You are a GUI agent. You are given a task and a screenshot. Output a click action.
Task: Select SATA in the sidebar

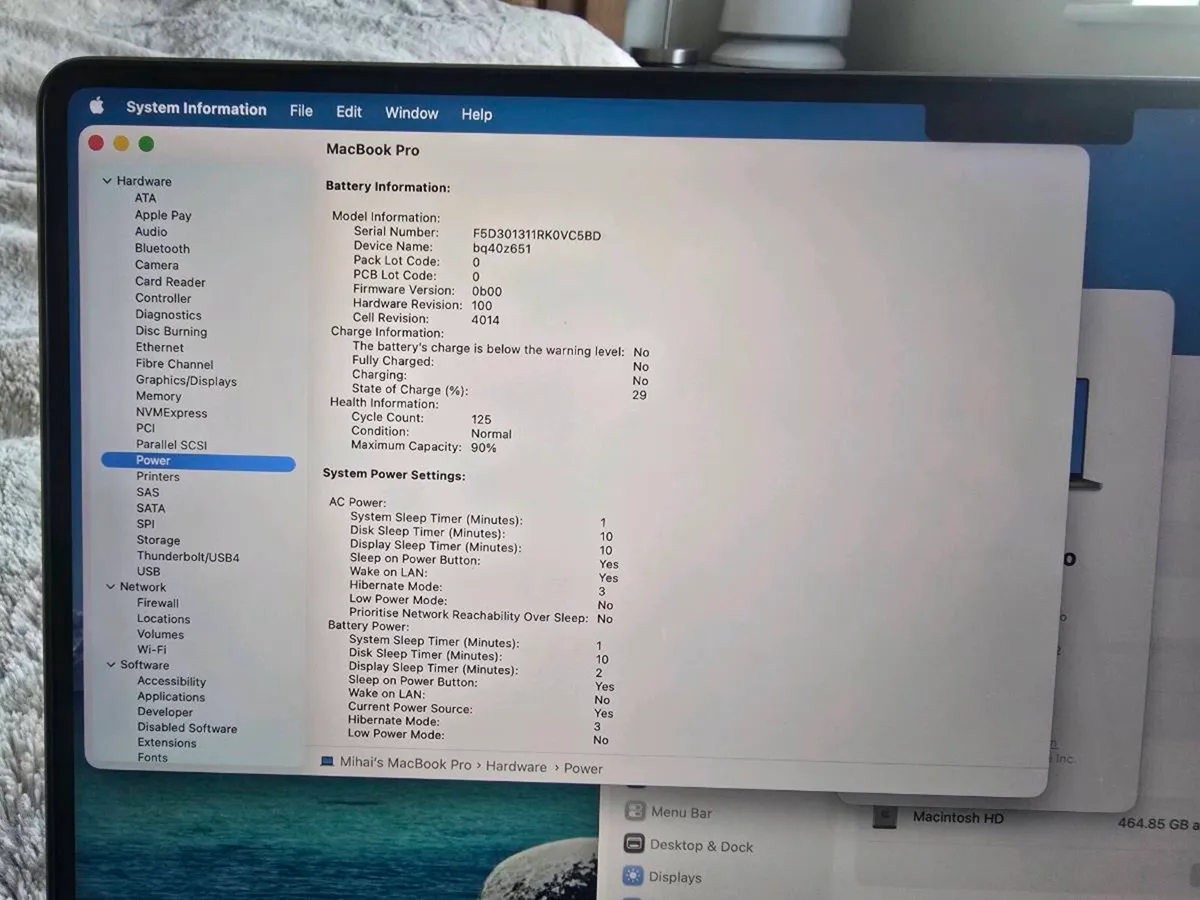pyautogui.click(x=151, y=508)
